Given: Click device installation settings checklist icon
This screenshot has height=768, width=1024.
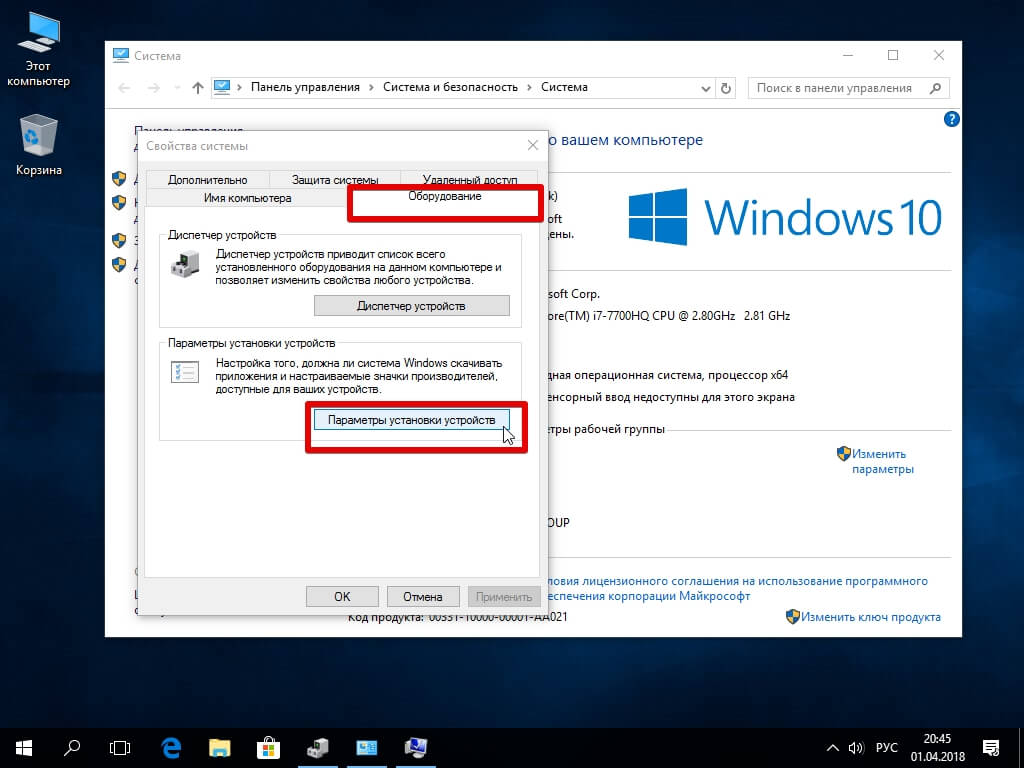Looking at the screenshot, I should [x=185, y=372].
